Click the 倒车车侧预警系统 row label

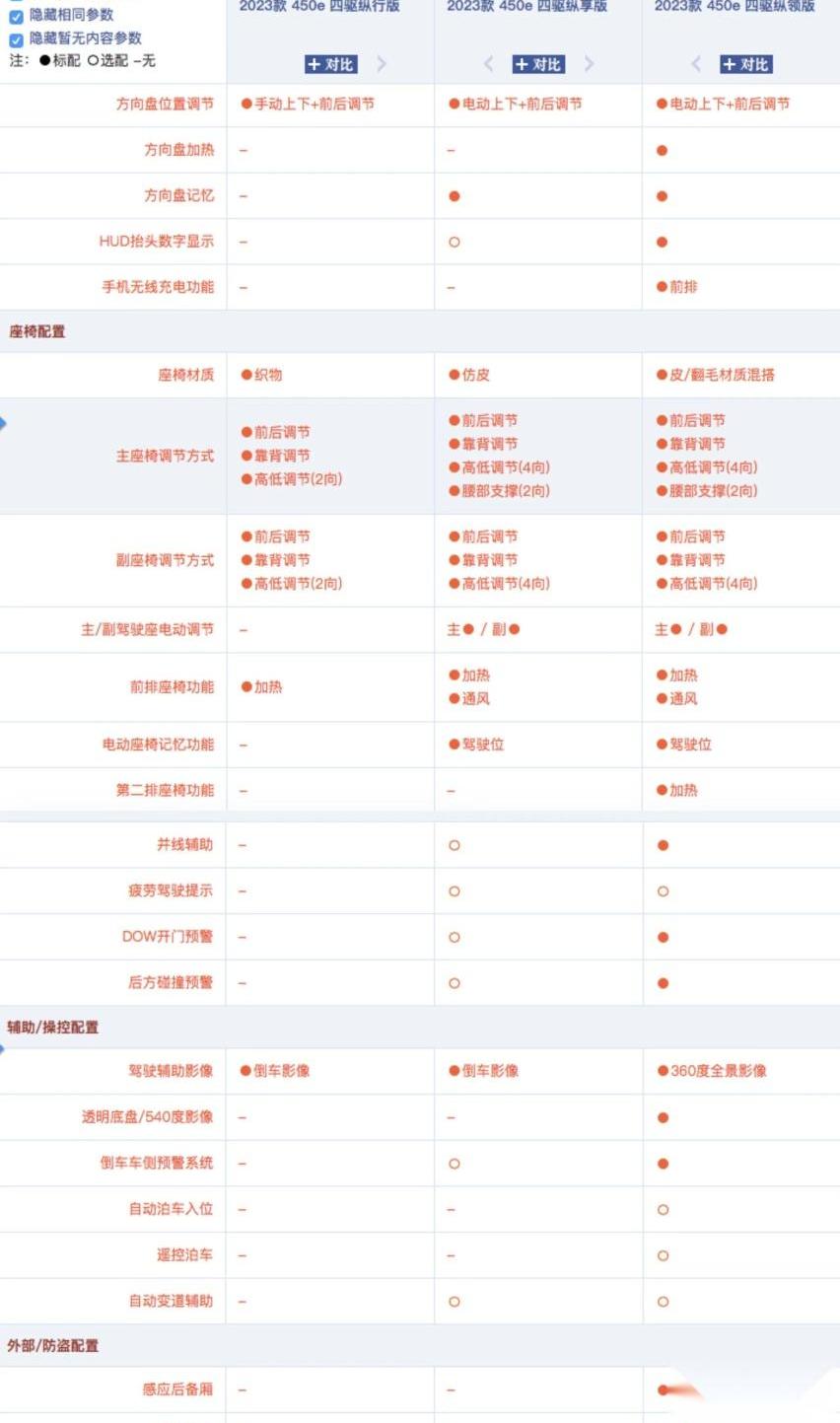157,1163
